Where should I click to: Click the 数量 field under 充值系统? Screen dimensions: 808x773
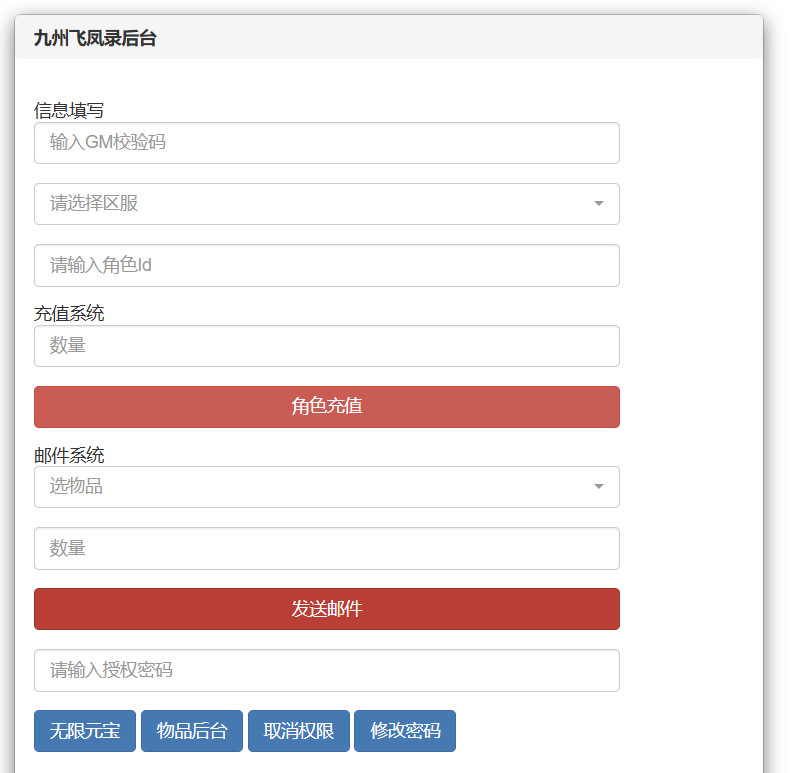click(326, 346)
